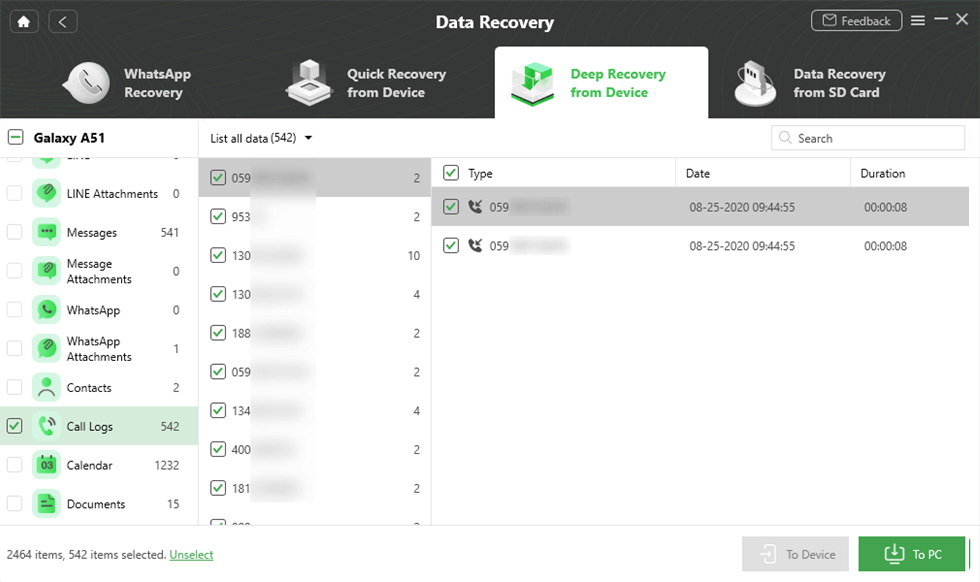Open the hamburger menu icon
The width and height of the screenshot is (980, 582).
(x=918, y=20)
